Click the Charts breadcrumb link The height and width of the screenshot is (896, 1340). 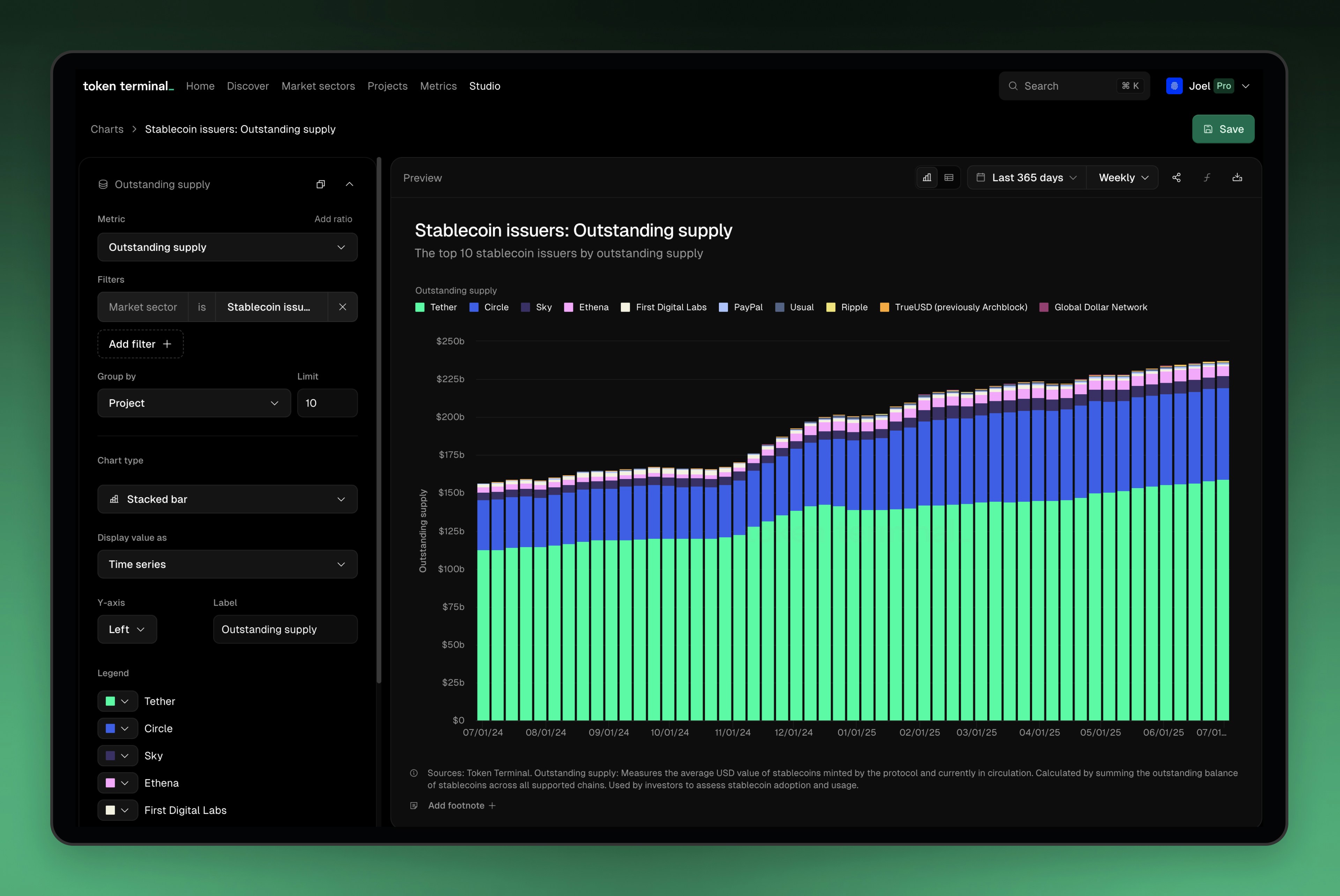tap(107, 129)
